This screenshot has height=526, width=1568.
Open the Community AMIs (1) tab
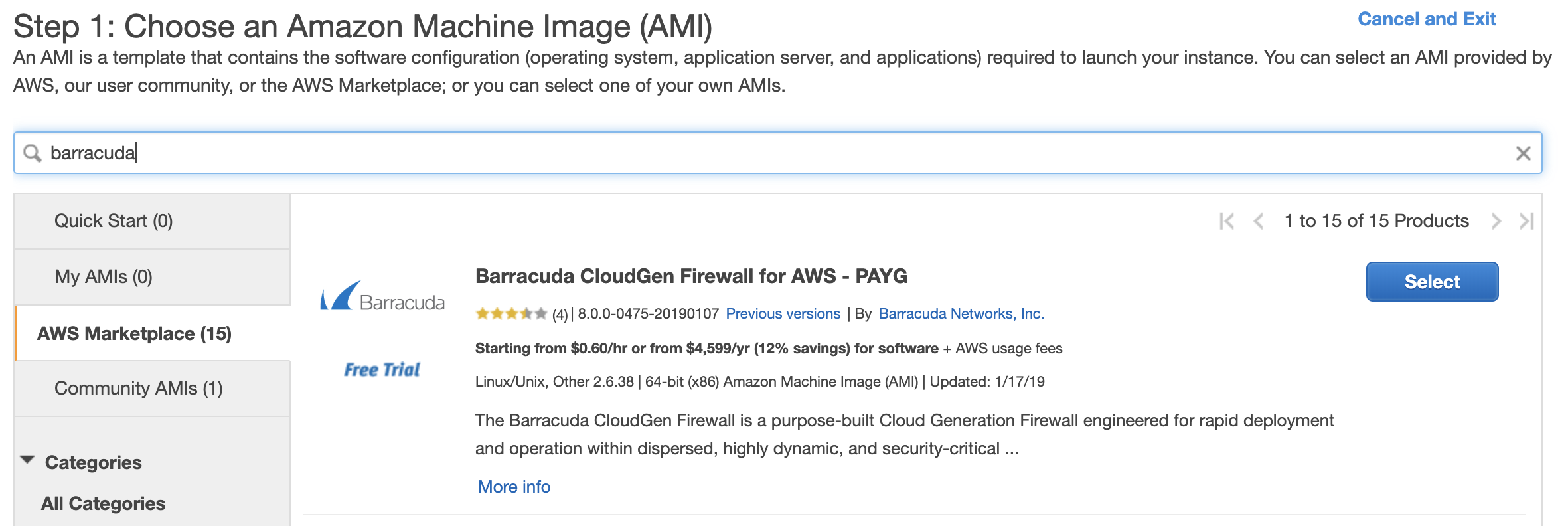click(138, 389)
